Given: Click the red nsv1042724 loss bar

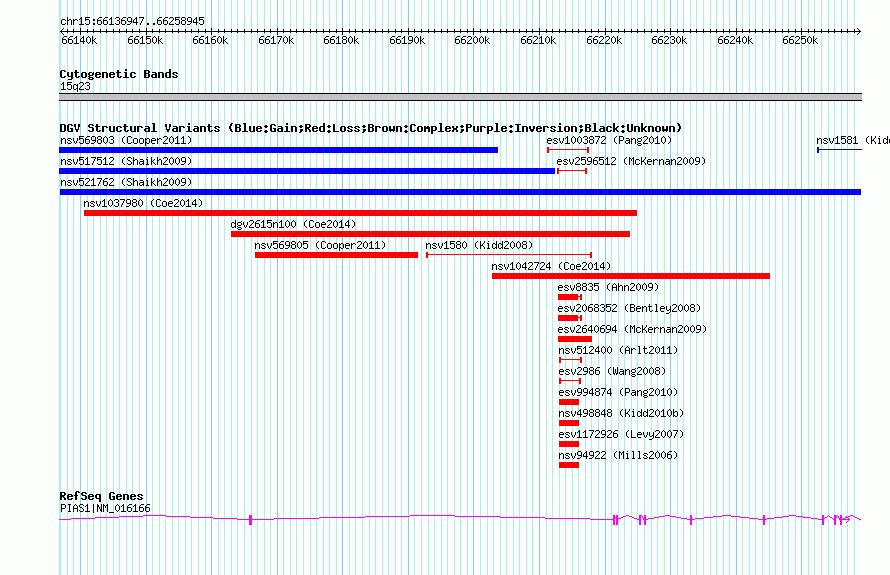Looking at the screenshot, I should tap(631, 276).
